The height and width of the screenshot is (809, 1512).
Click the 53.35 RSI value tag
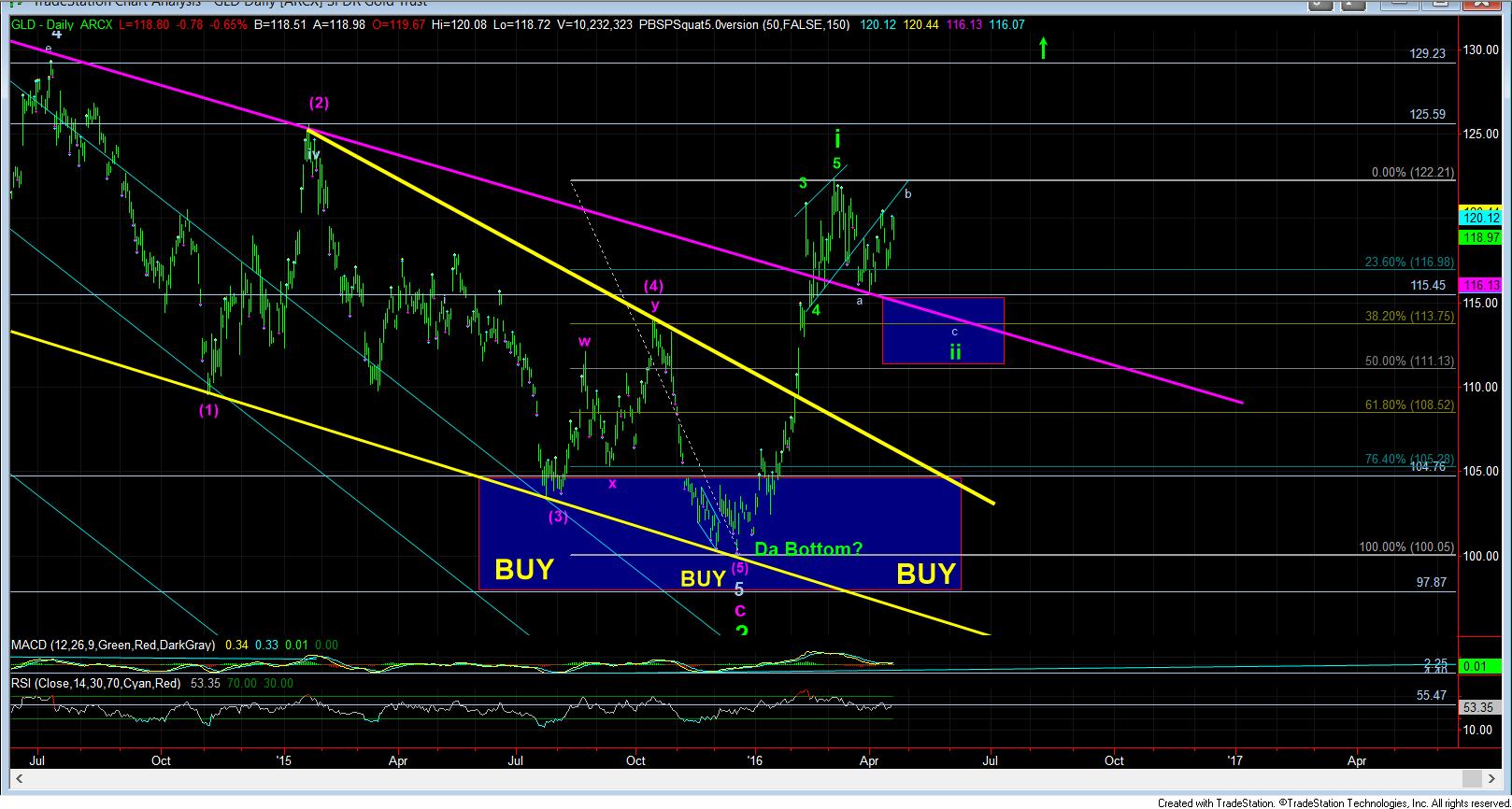pos(1481,707)
